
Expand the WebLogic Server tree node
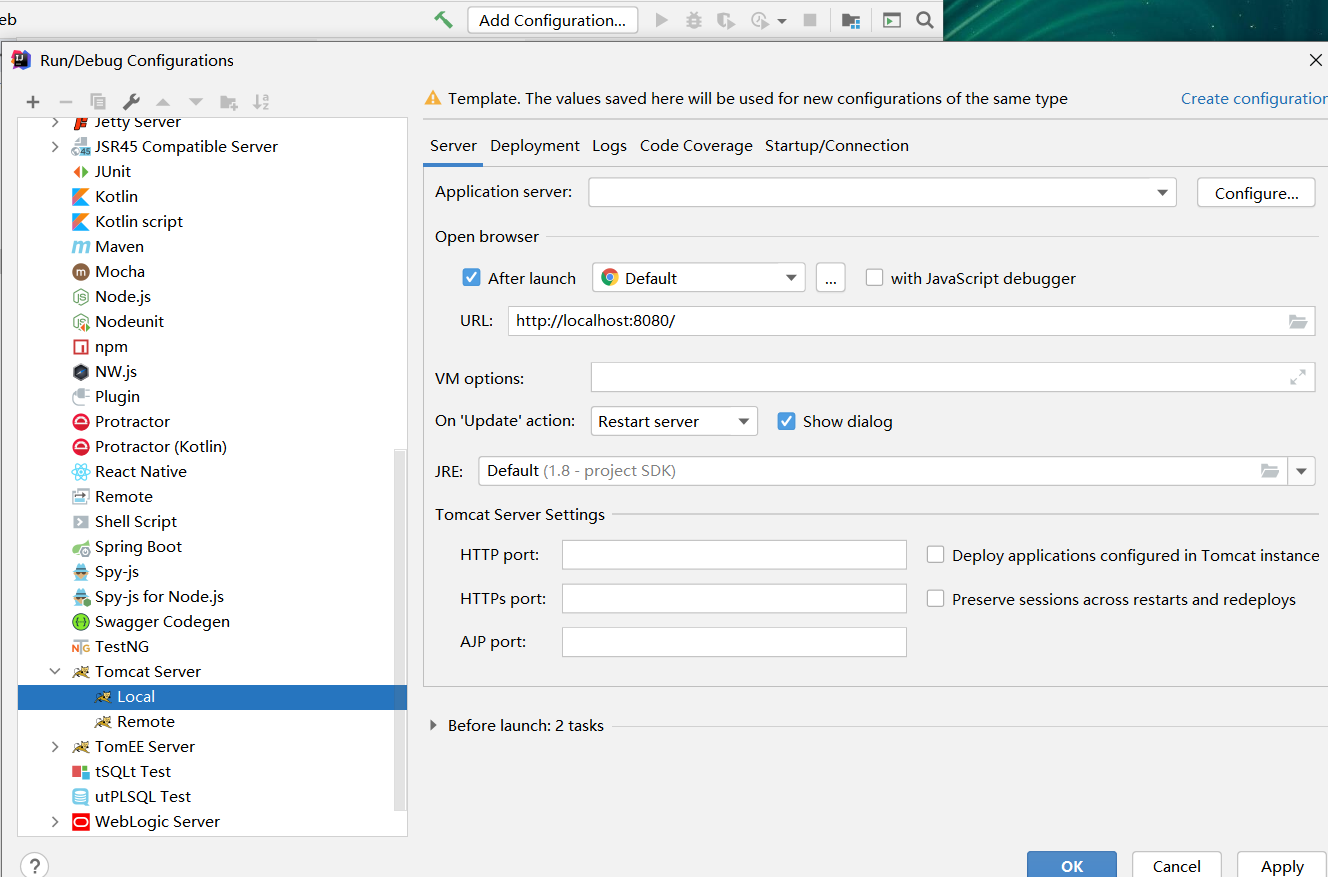point(55,821)
